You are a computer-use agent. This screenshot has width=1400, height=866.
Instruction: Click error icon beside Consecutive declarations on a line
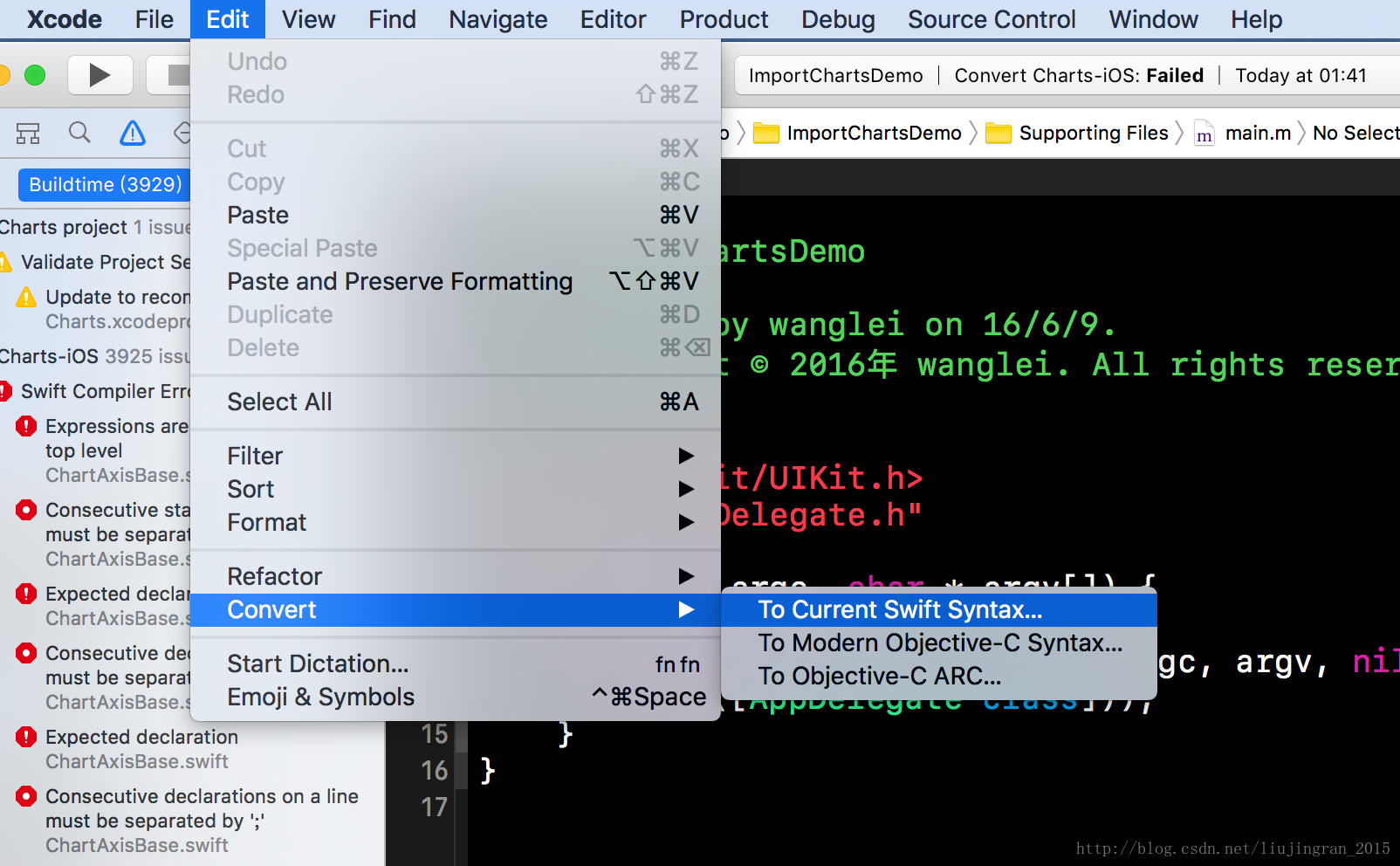point(26,796)
